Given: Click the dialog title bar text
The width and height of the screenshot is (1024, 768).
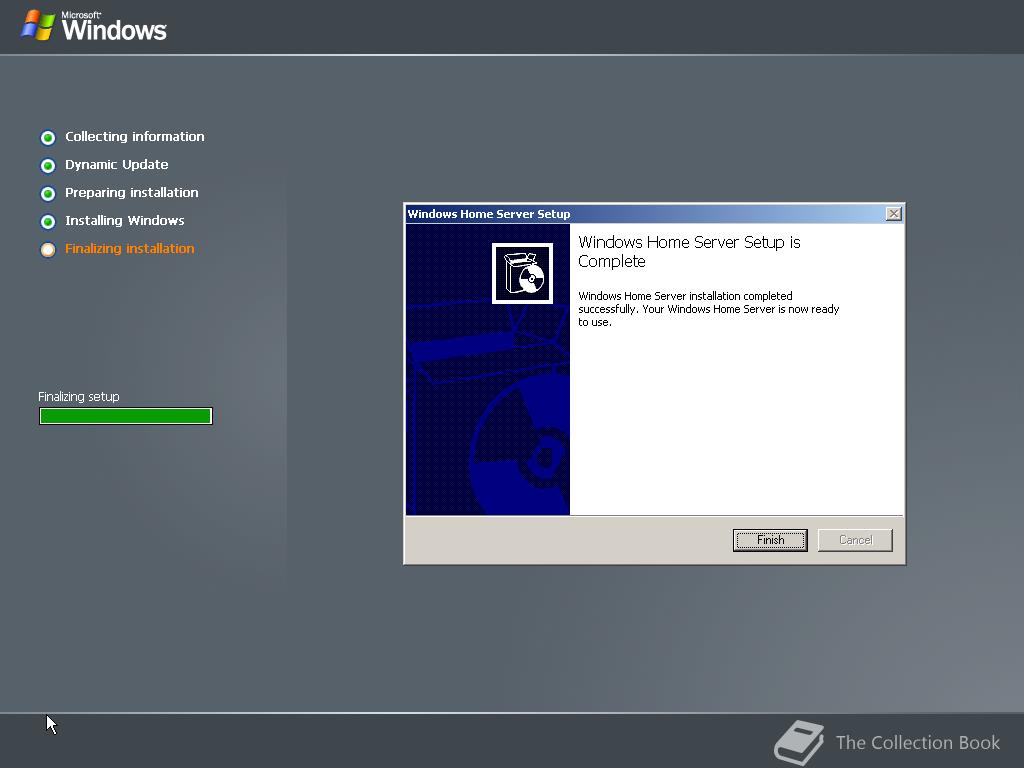Looking at the screenshot, I should 488,214.
